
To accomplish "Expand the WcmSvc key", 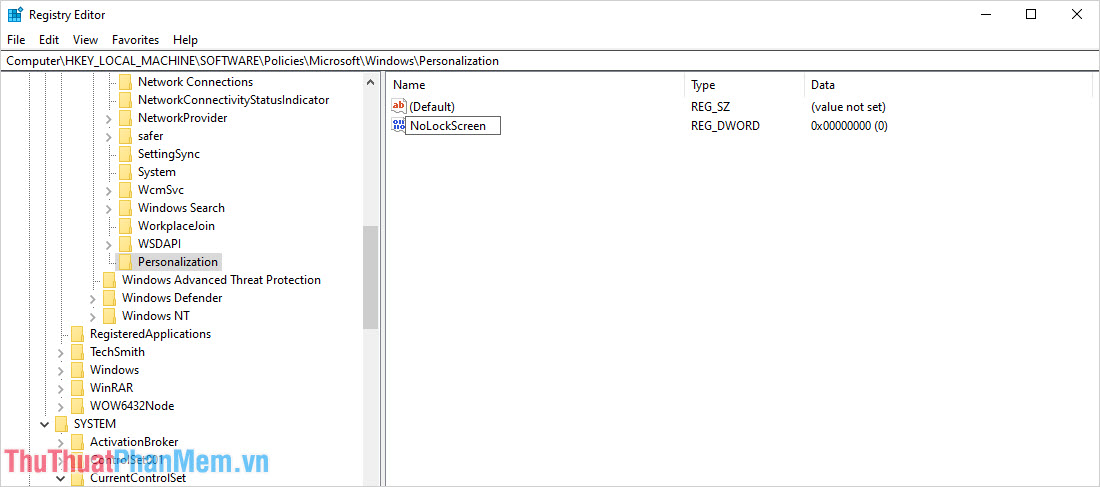I will pos(109,190).
